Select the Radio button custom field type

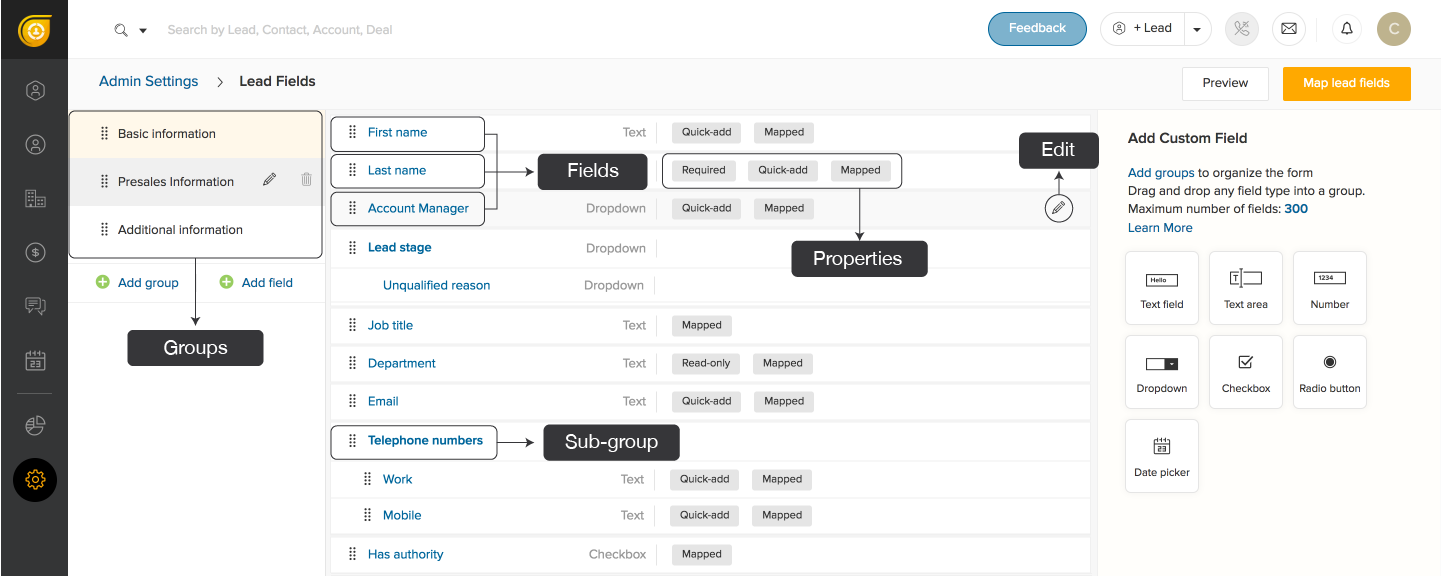(x=1330, y=372)
